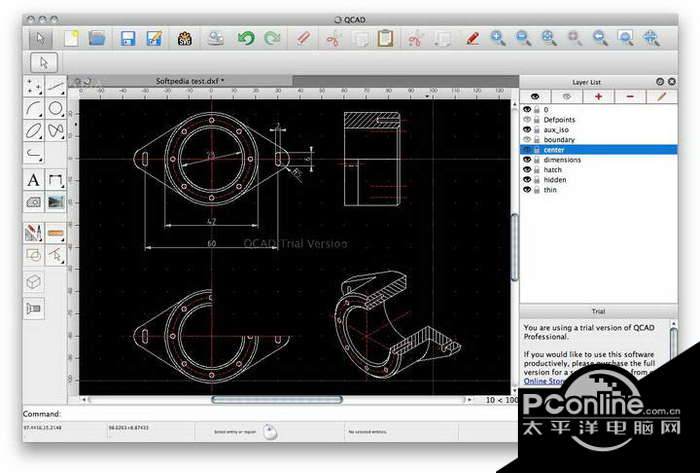Remove layer with red minus

click(630, 96)
